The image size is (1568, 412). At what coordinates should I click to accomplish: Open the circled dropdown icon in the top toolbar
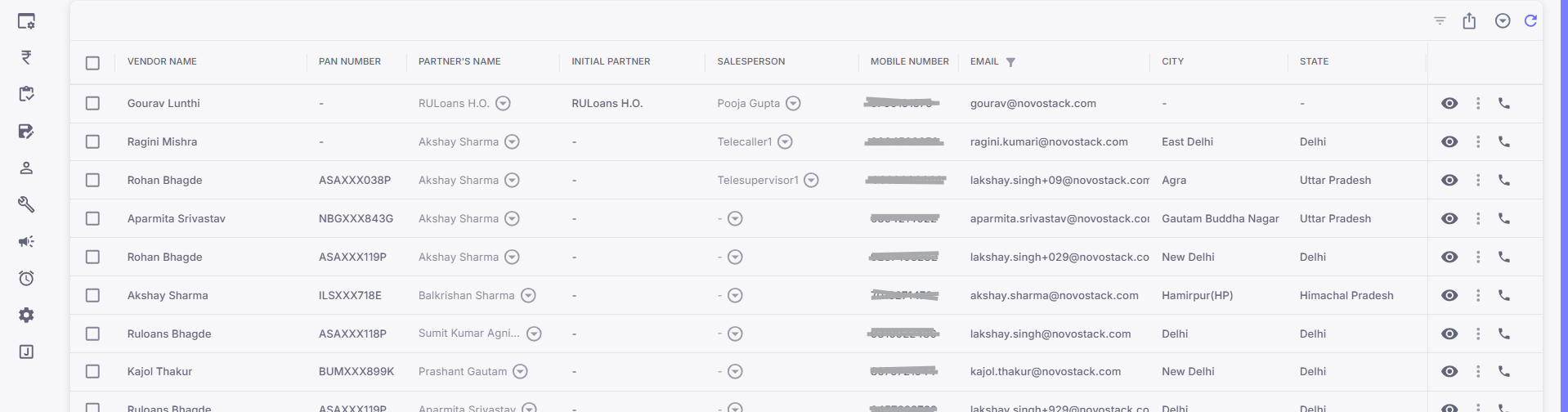pos(1503,21)
